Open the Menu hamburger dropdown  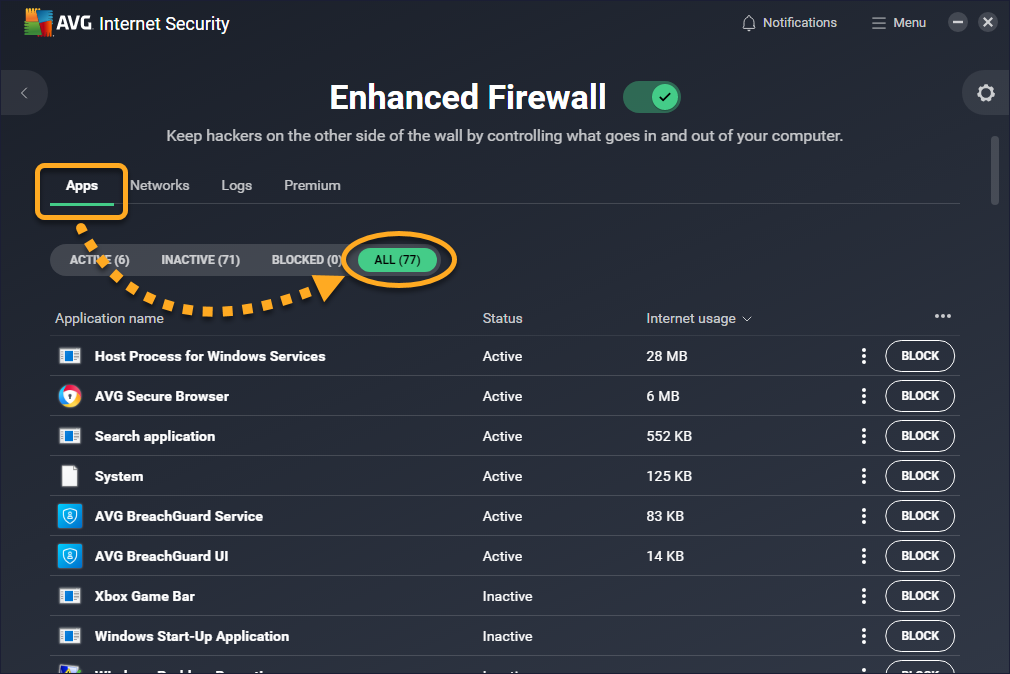[x=898, y=23]
